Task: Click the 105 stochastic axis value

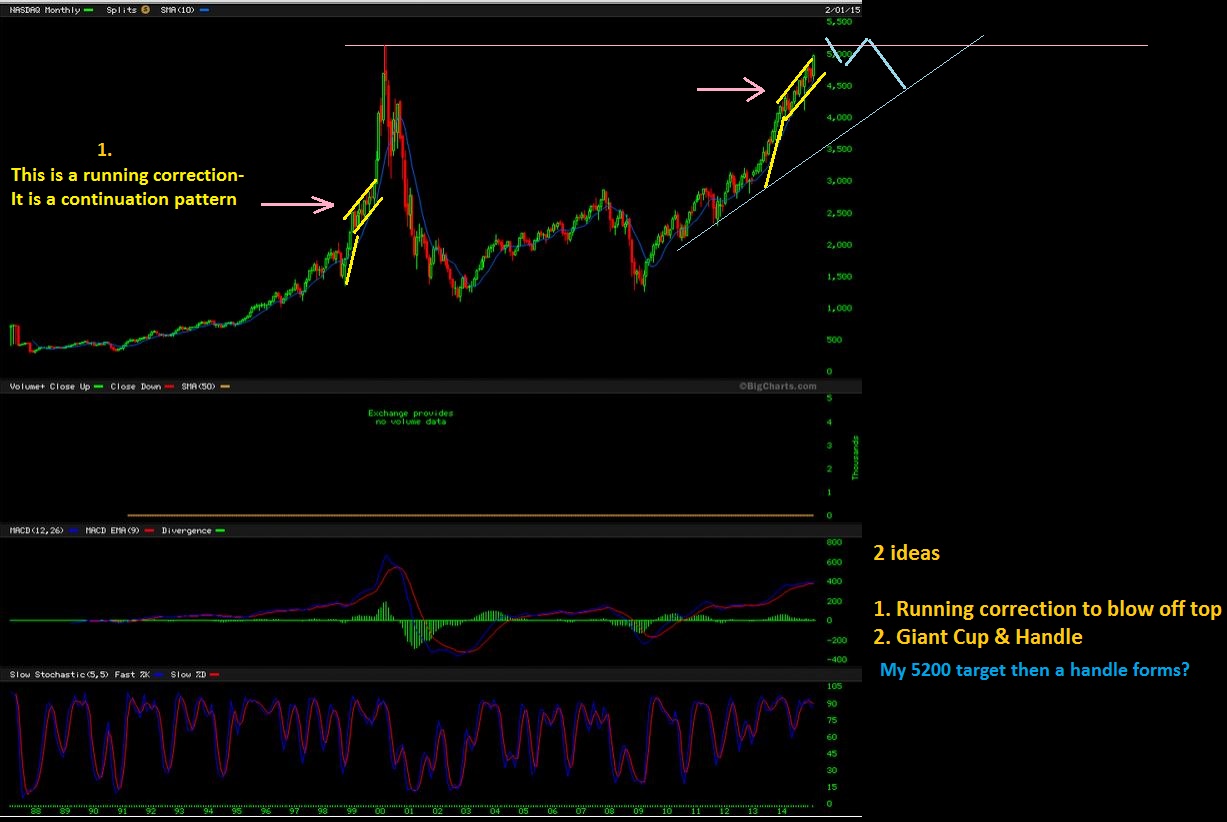Action: [832, 687]
